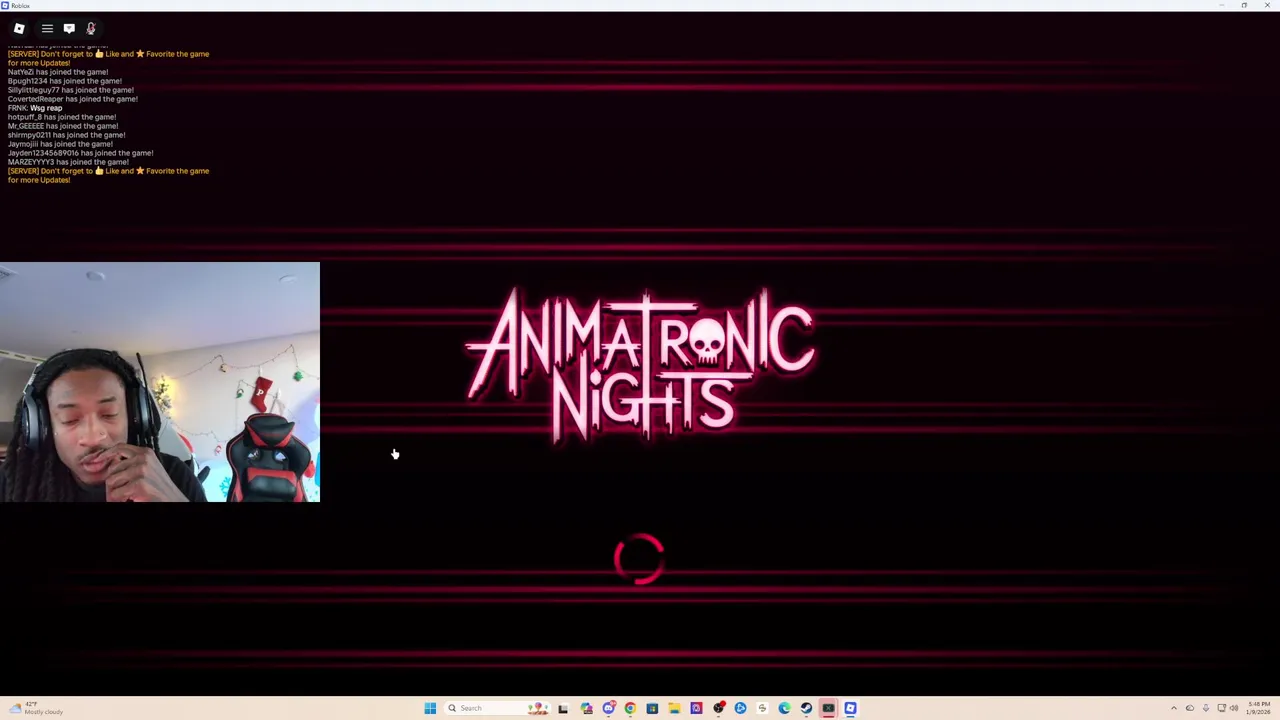Viewport: 1280px width, 720px height.
Task: Click the webcam overlay thumbnail
Action: (x=160, y=382)
